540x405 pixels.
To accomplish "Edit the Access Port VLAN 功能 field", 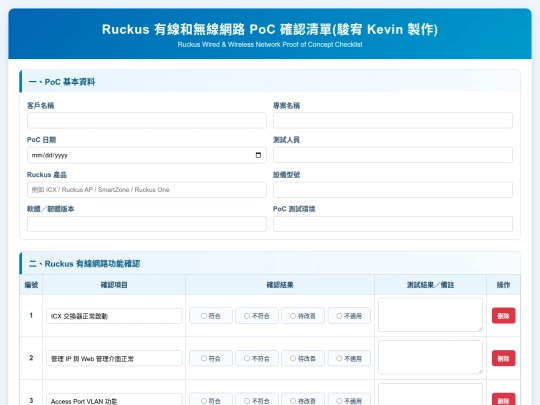I will (114, 399).
